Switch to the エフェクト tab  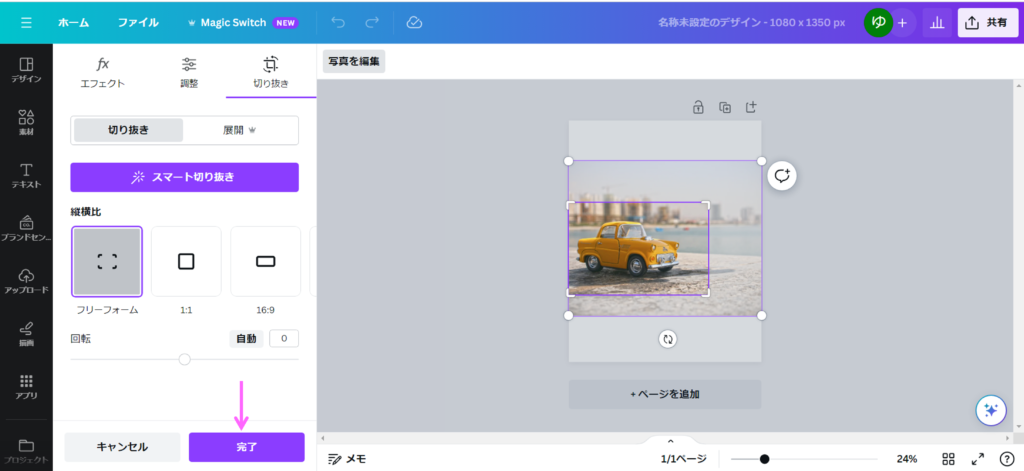coord(102,72)
